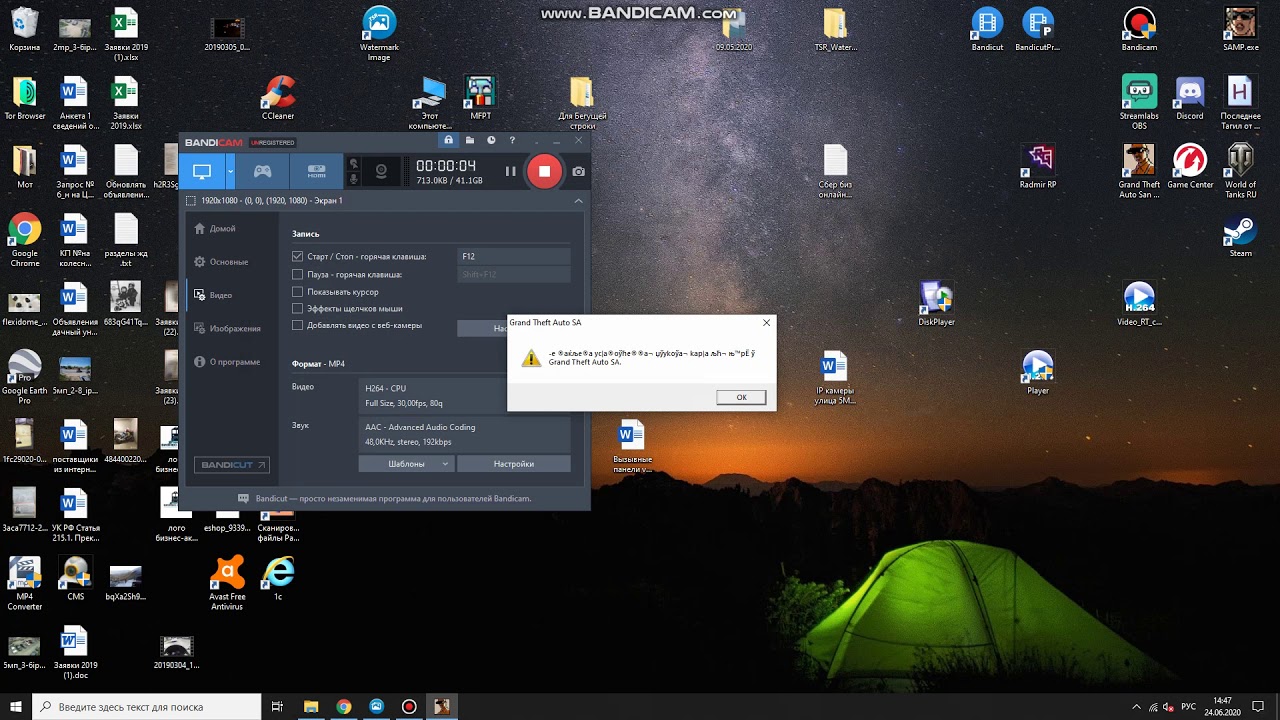Click the Bandicut promo message link
Screen dimensions: 1280x720
pyautogui.click(x=393, y=498)
